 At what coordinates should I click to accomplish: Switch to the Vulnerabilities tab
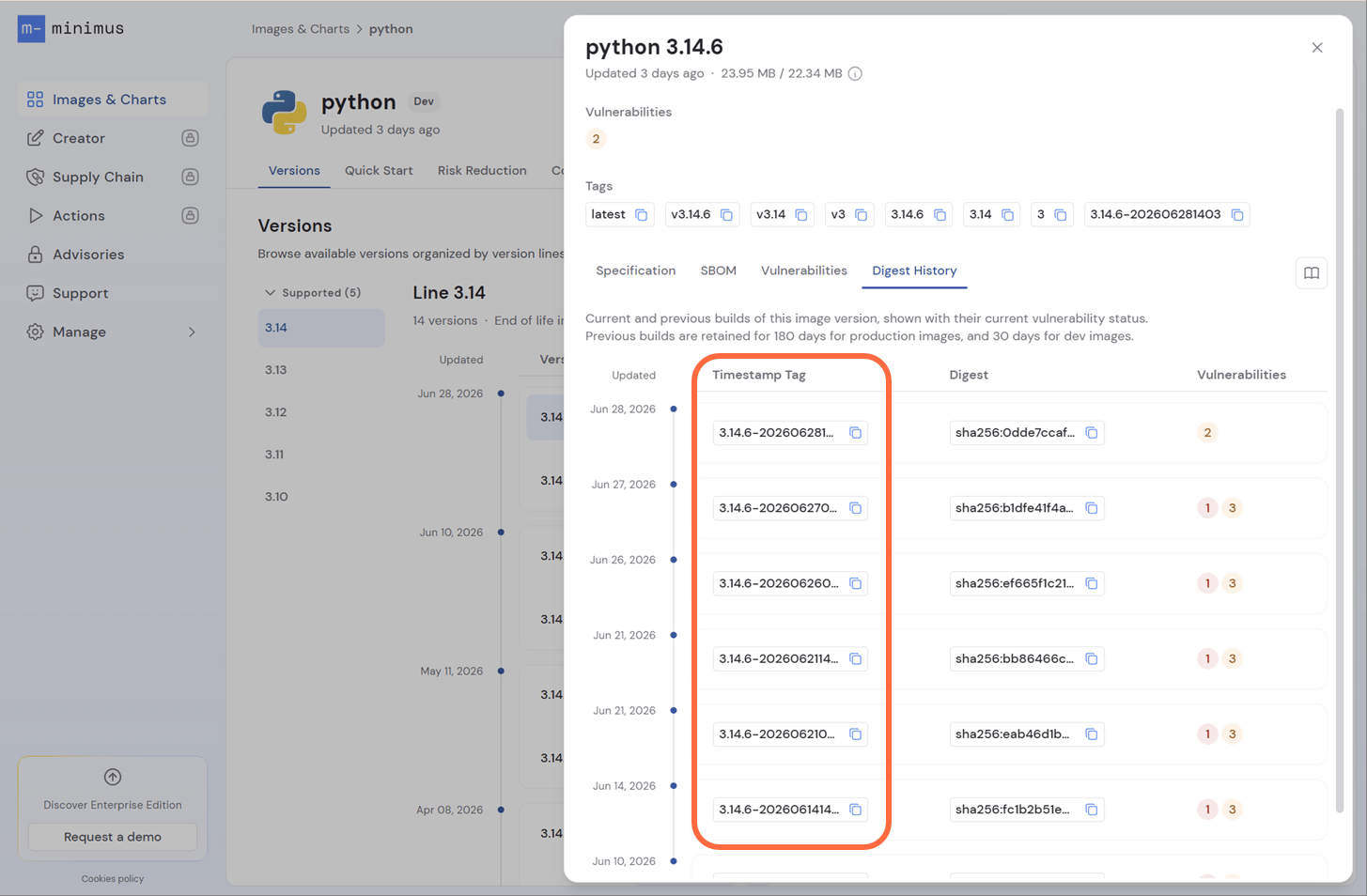click(803, 270)
